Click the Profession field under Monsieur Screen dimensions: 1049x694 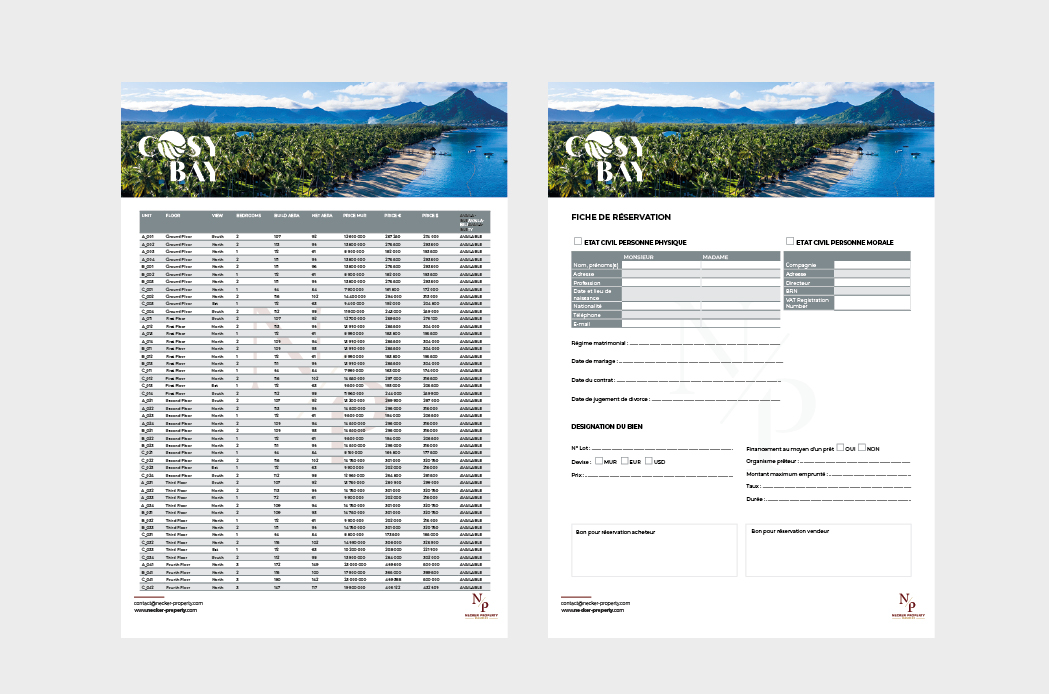[661, 283]
